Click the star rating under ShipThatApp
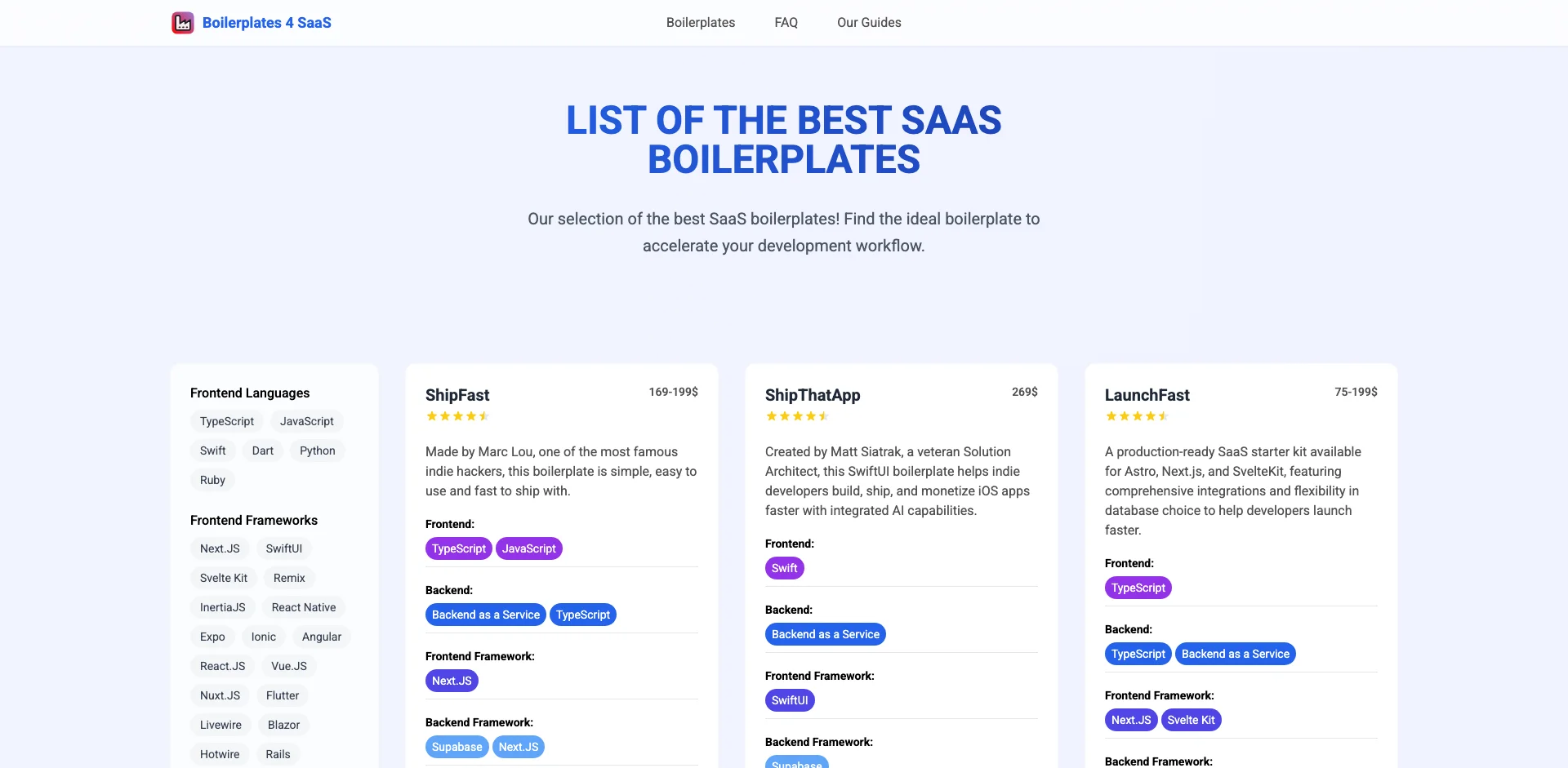Viewport: 1568px width, 768px height. coord(797,415)
